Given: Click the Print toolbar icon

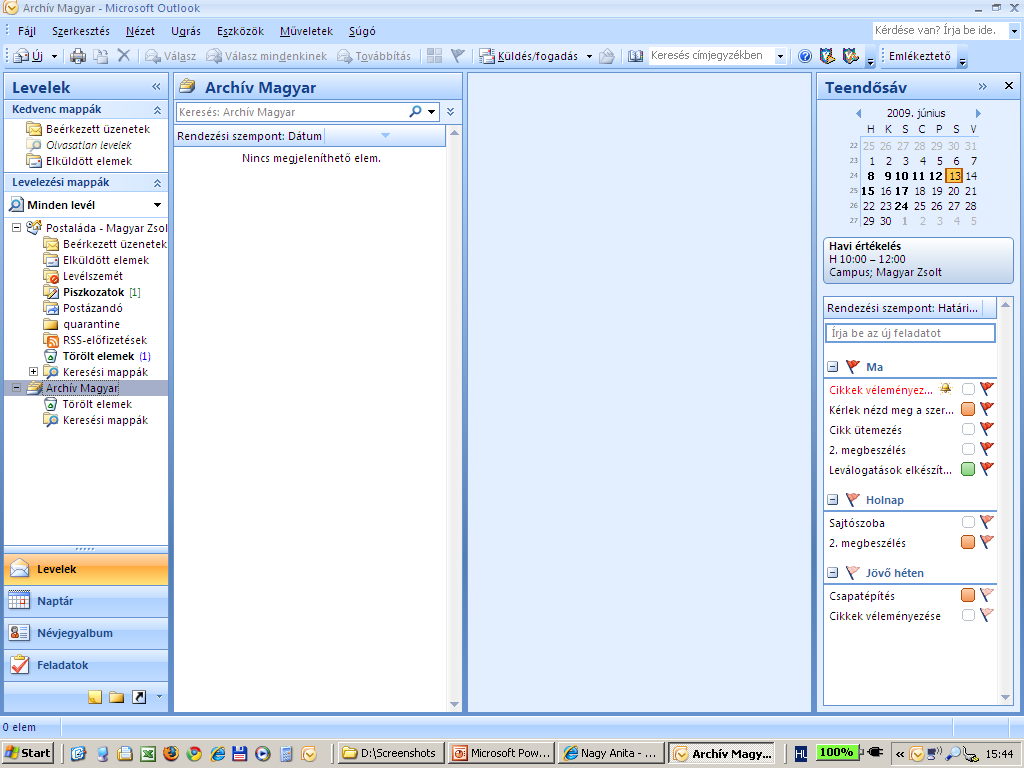Looking at the screenshot, I should 78,56.
